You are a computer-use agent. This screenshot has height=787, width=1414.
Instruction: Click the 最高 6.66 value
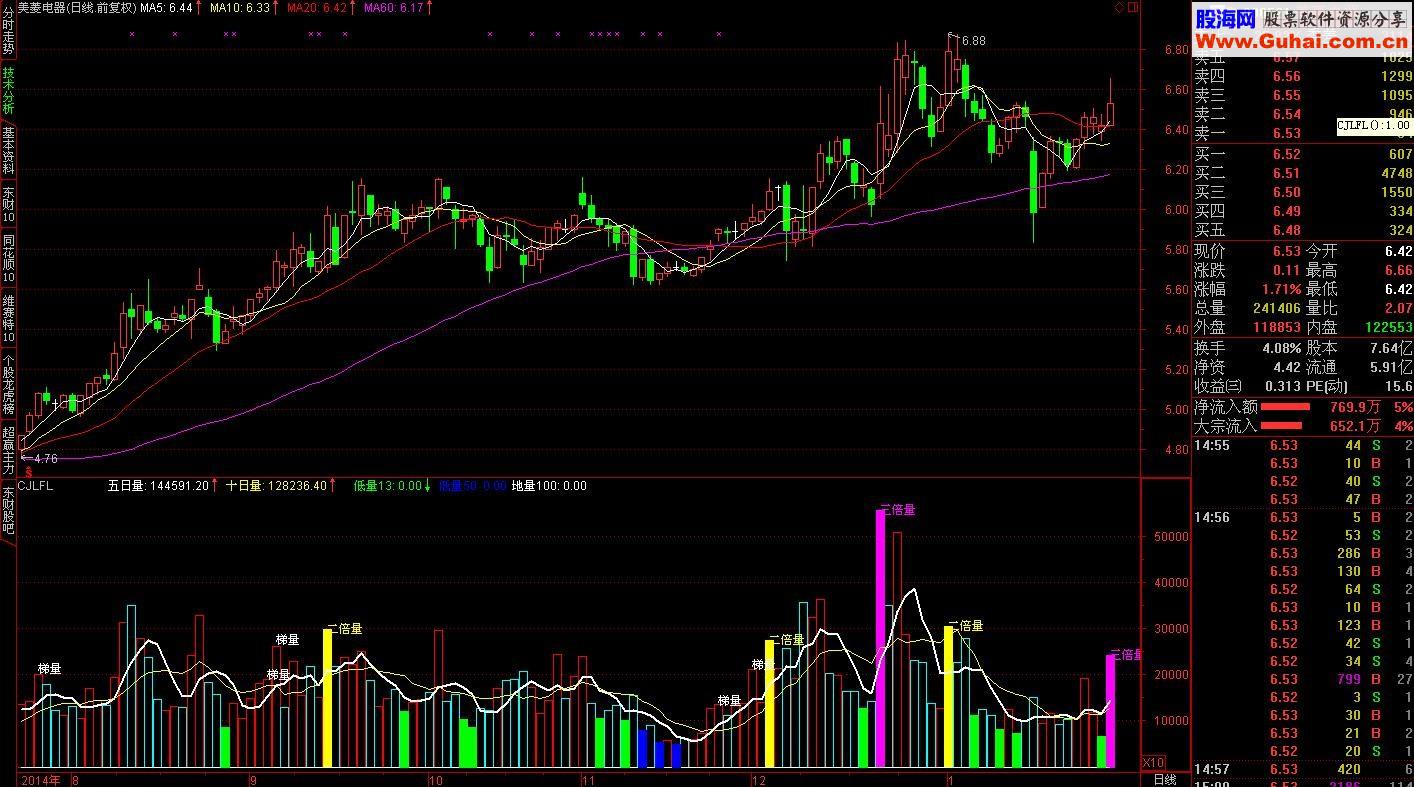point(1398,270)
